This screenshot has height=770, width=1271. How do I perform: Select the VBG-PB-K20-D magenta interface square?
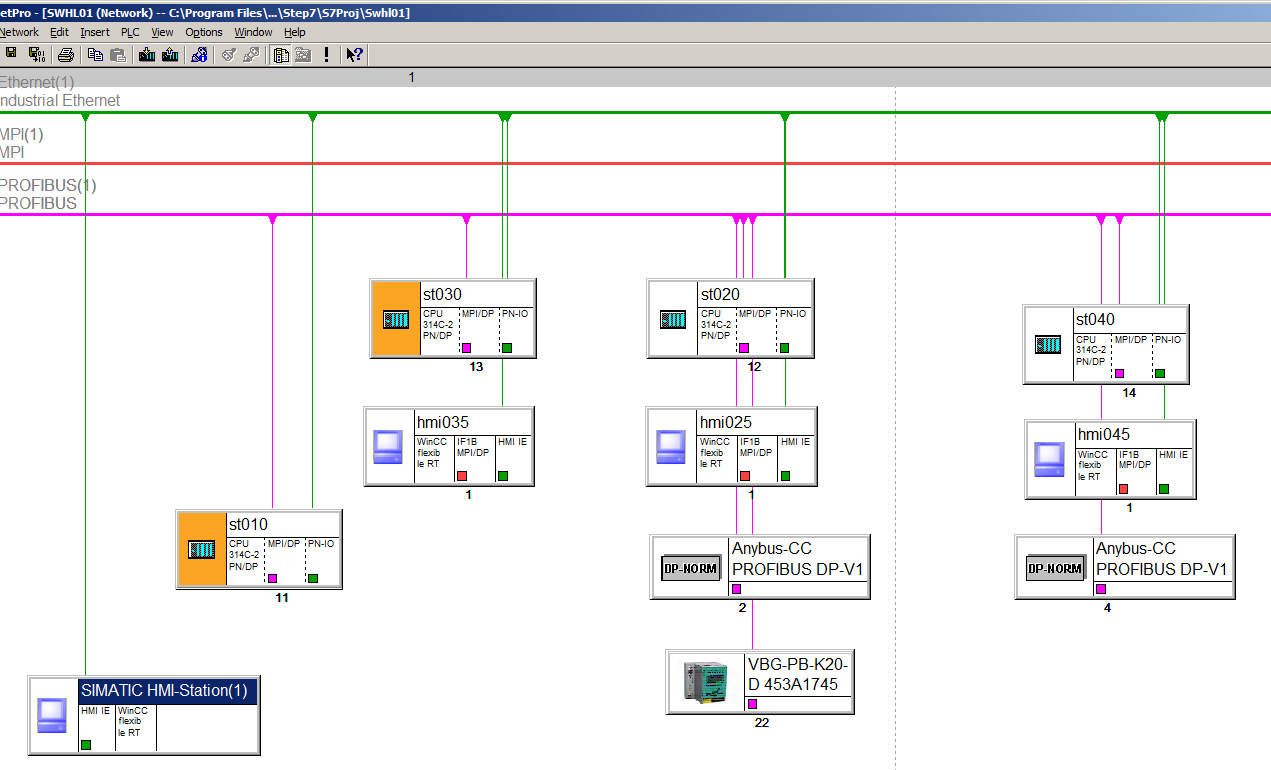753,704
